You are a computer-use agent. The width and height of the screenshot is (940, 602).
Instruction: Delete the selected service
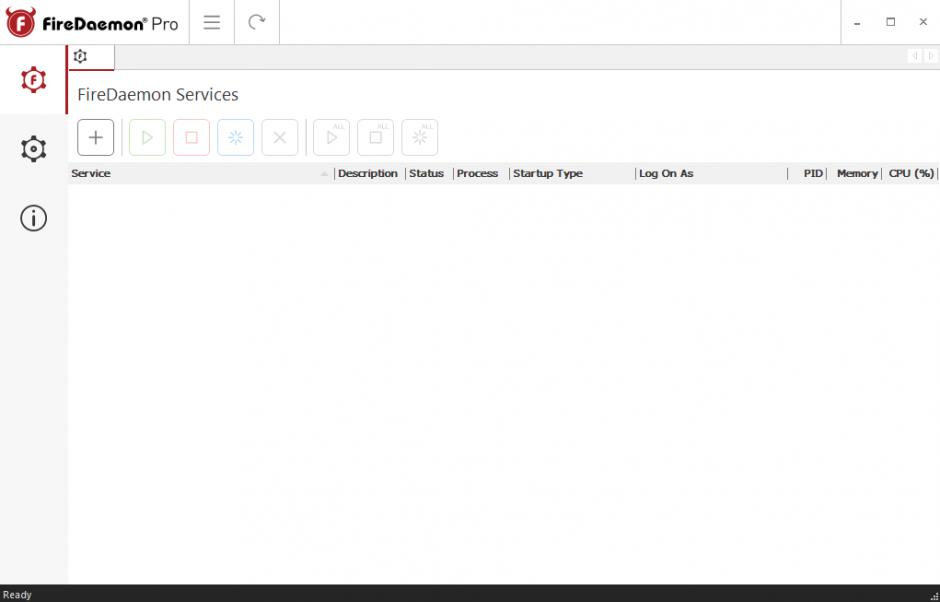280,137
